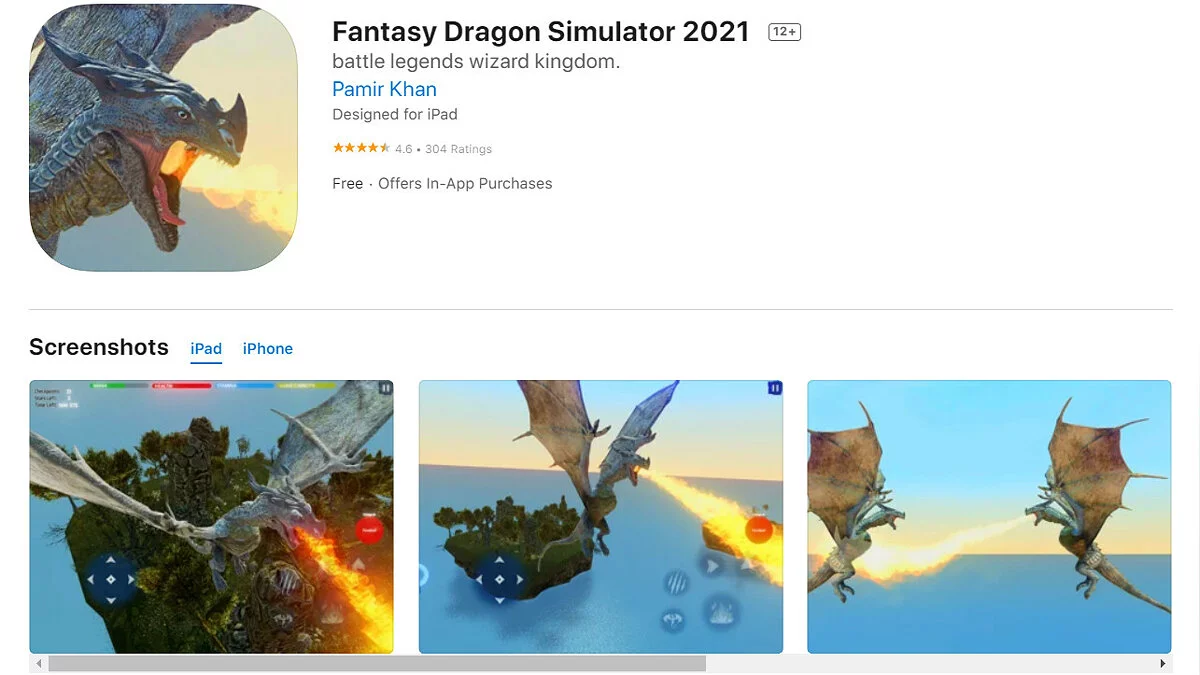Viewport: 1200px width, 675px height.
Task: Switch to the iPhone screenshots tab
Action: (x=268, y=348)
